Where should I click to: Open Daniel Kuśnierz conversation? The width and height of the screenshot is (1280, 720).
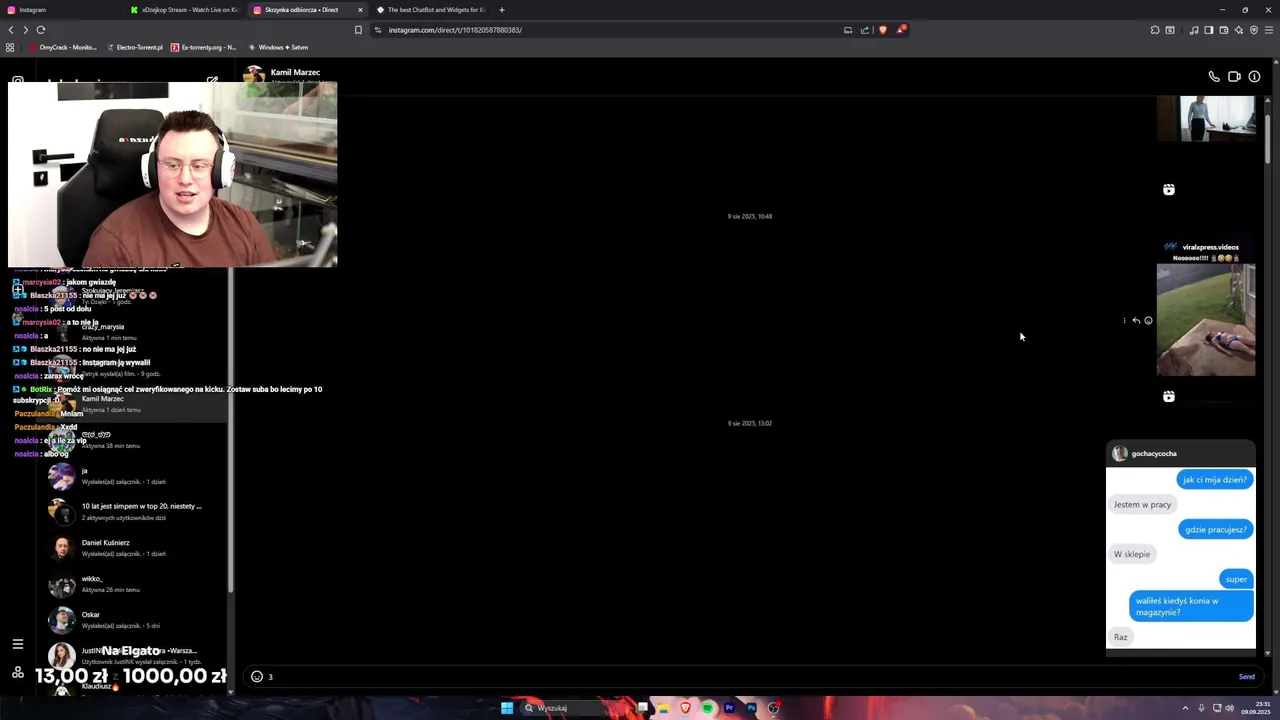(x=130, y=548)
